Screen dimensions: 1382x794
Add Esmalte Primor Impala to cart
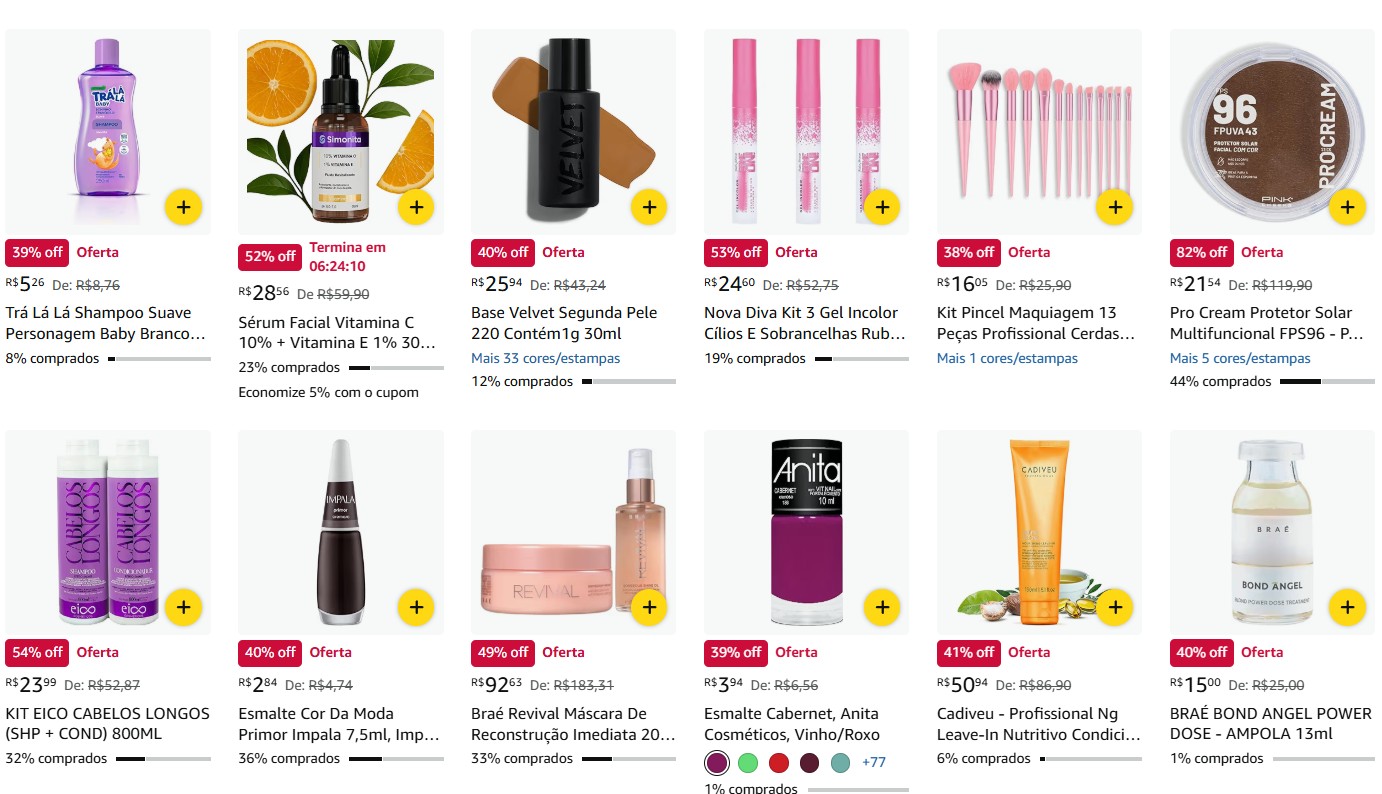click(416, 607)
